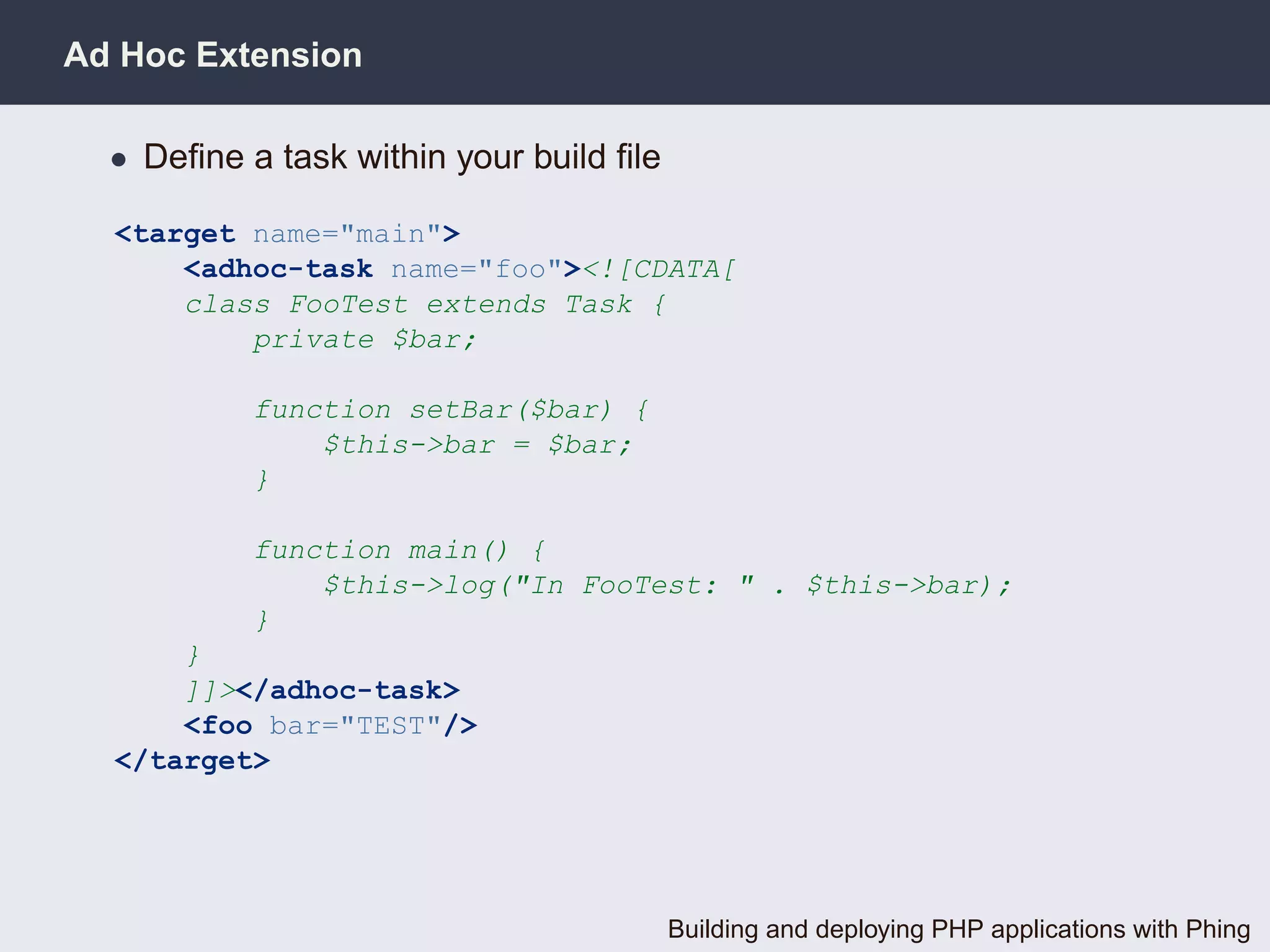Click the opening adhoc-task tag

point(278,270)
